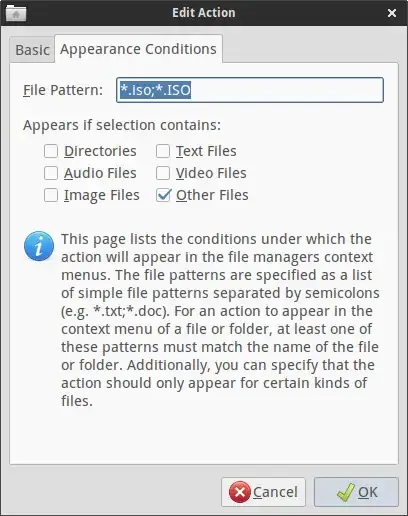This screenshot has height=516, width=408.
Task: Turn on the Video Files checkbox
Action: pos(163,173)
